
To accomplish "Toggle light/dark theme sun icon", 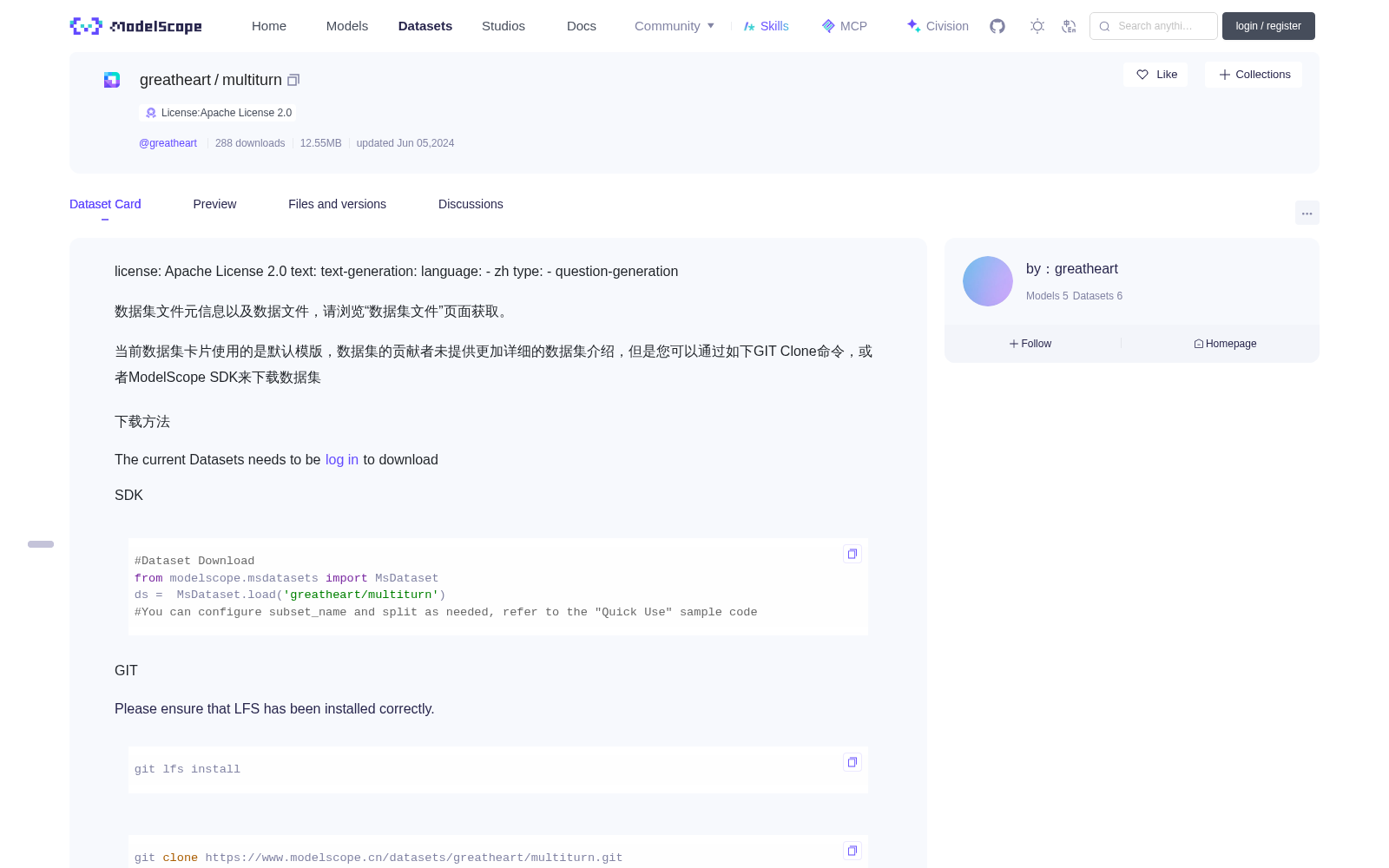I will (x=1037, y=26).
